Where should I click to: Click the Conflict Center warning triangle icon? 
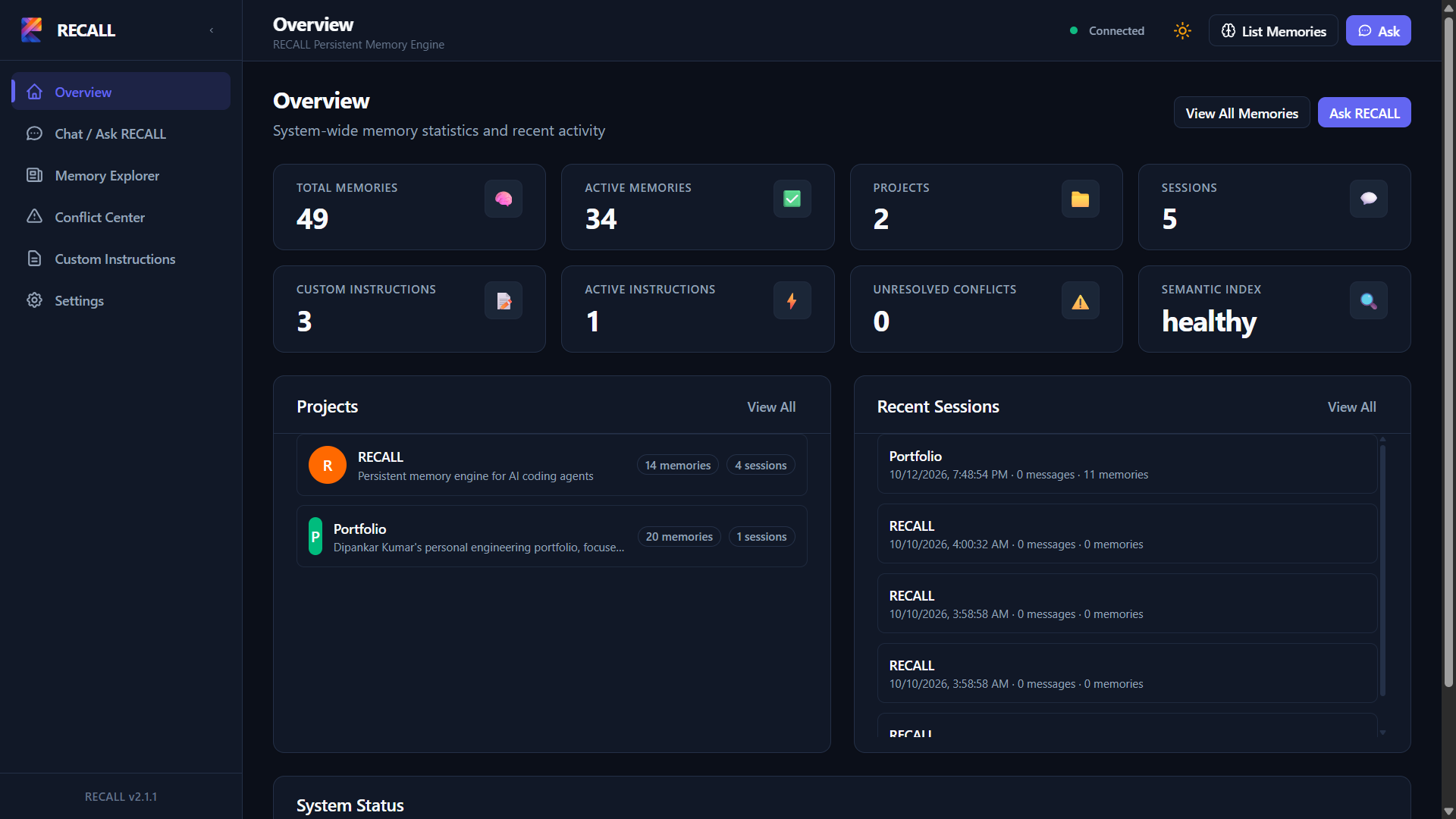(x=34, y=216)
